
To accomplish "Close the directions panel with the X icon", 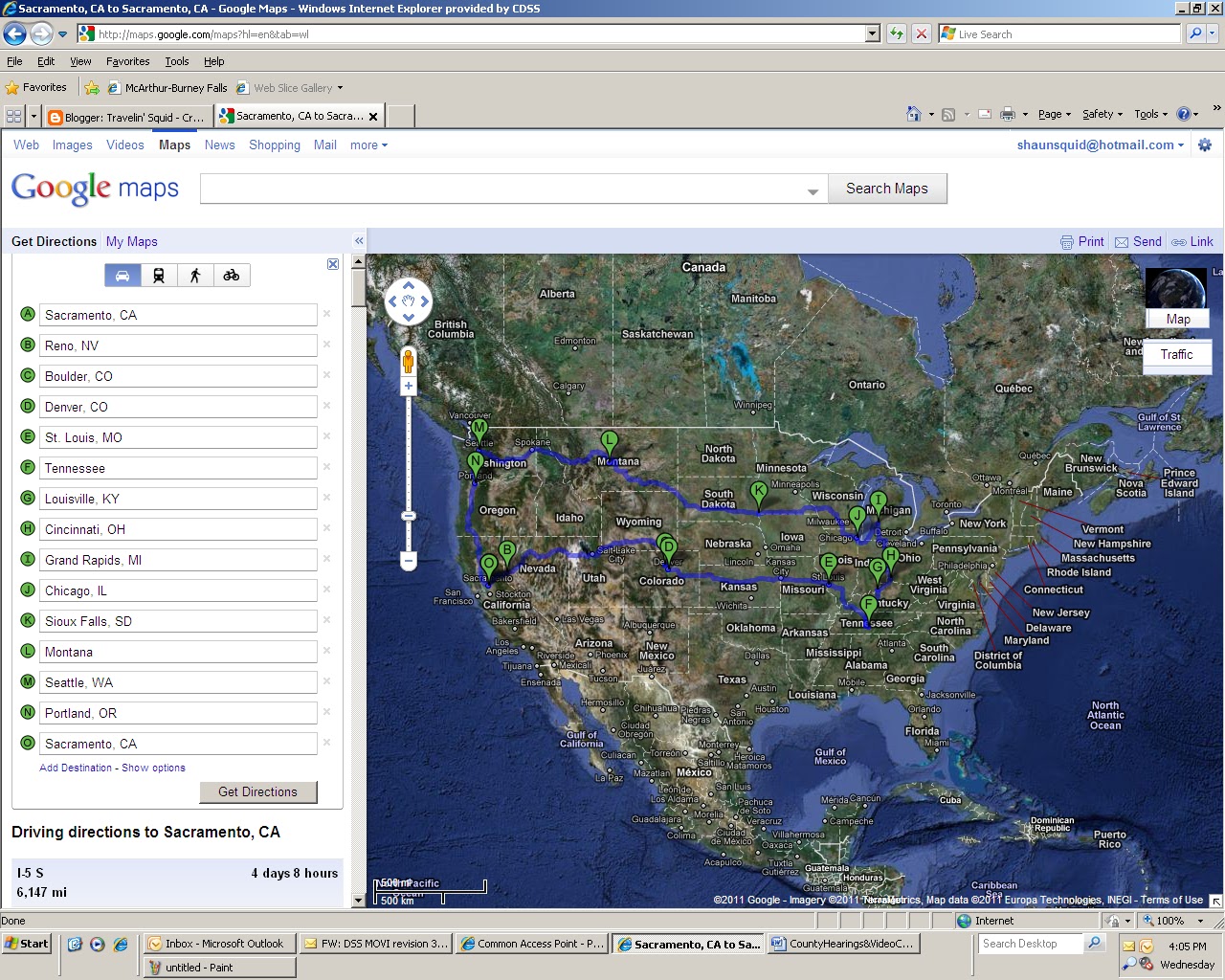I will tap(333, 264).
